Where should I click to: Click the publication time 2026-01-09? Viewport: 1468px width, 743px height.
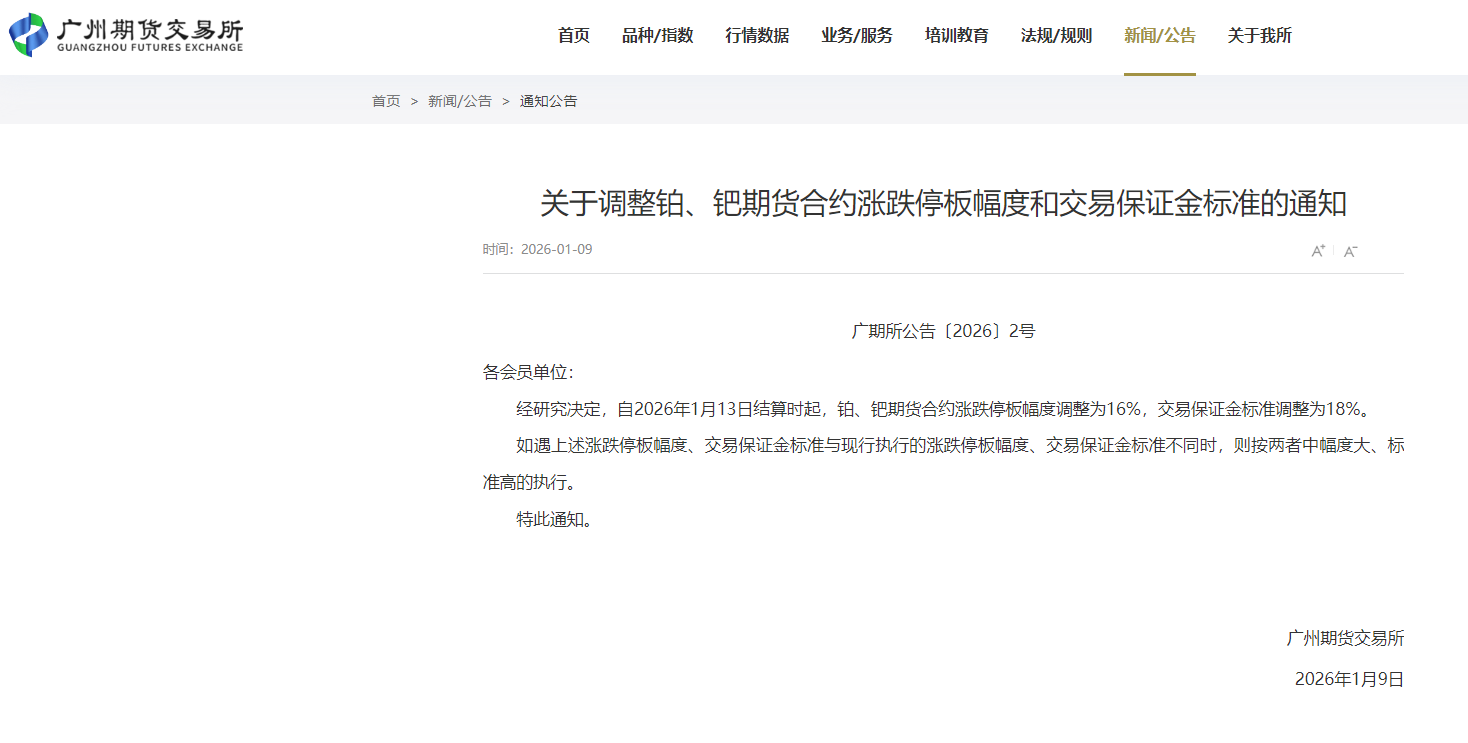click(556, 249)
